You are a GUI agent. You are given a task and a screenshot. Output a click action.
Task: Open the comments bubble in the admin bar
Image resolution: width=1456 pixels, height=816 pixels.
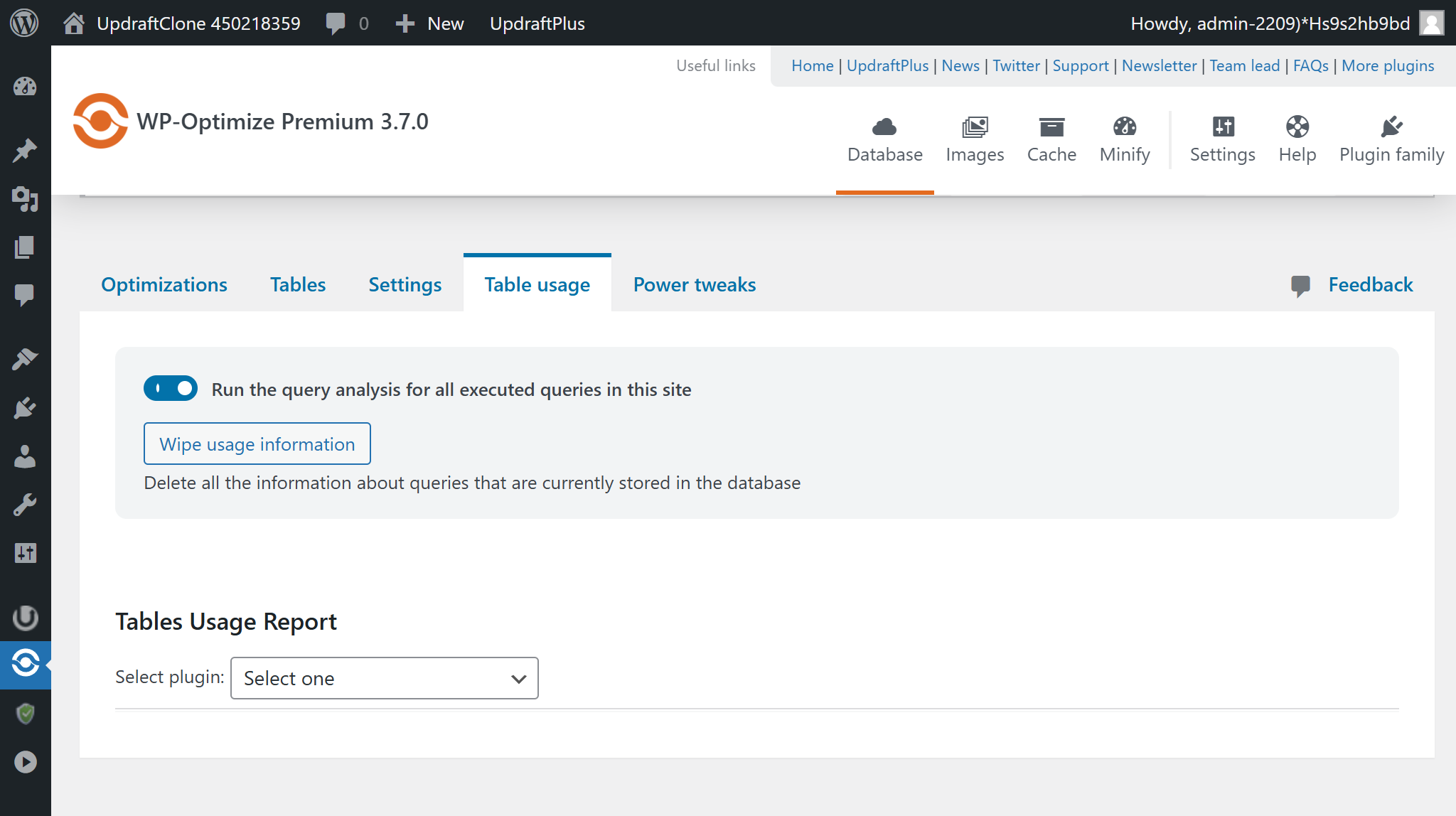pyautogui.click(x=336, y=23)
